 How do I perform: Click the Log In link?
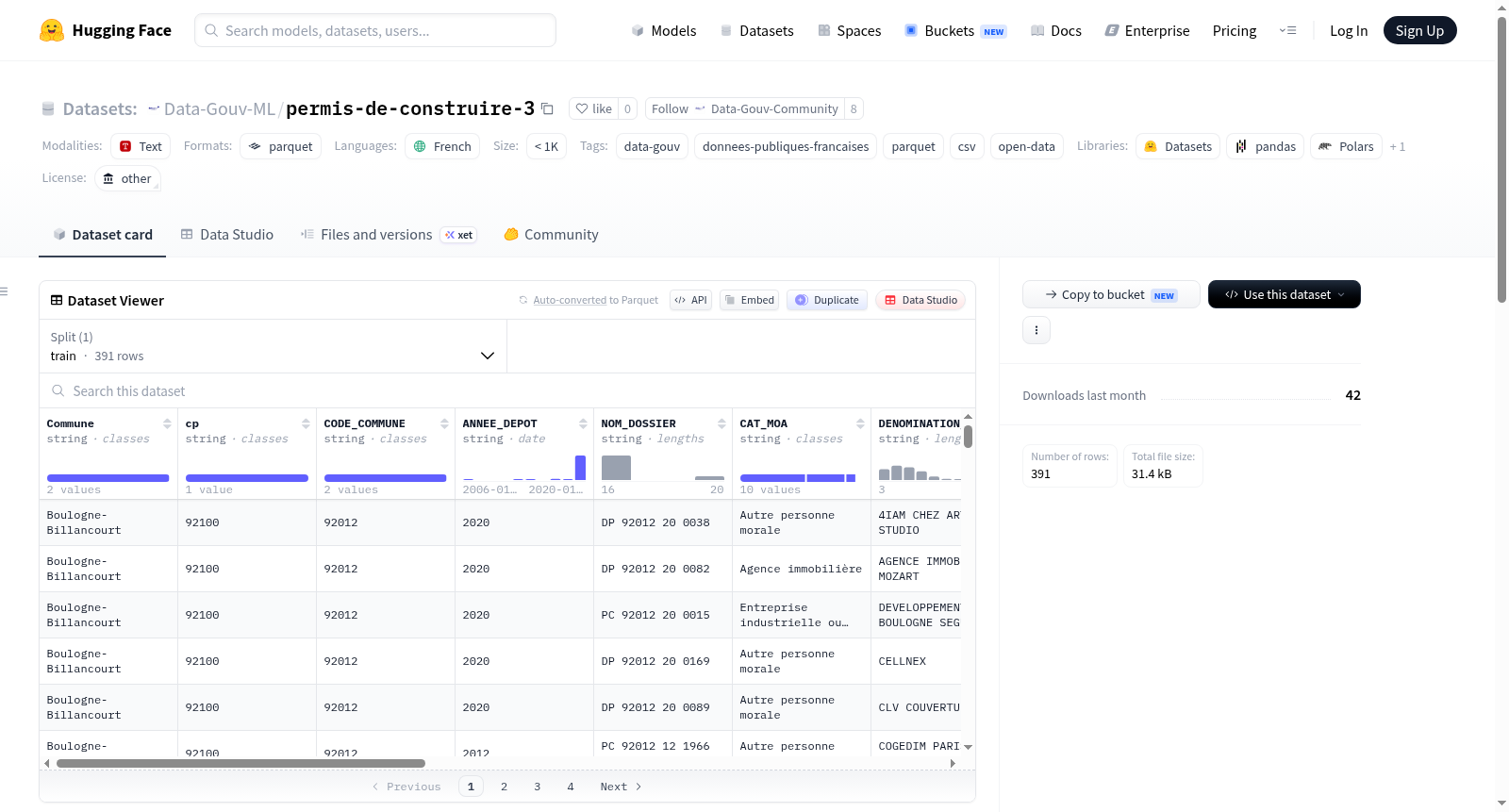[1349, 30]
